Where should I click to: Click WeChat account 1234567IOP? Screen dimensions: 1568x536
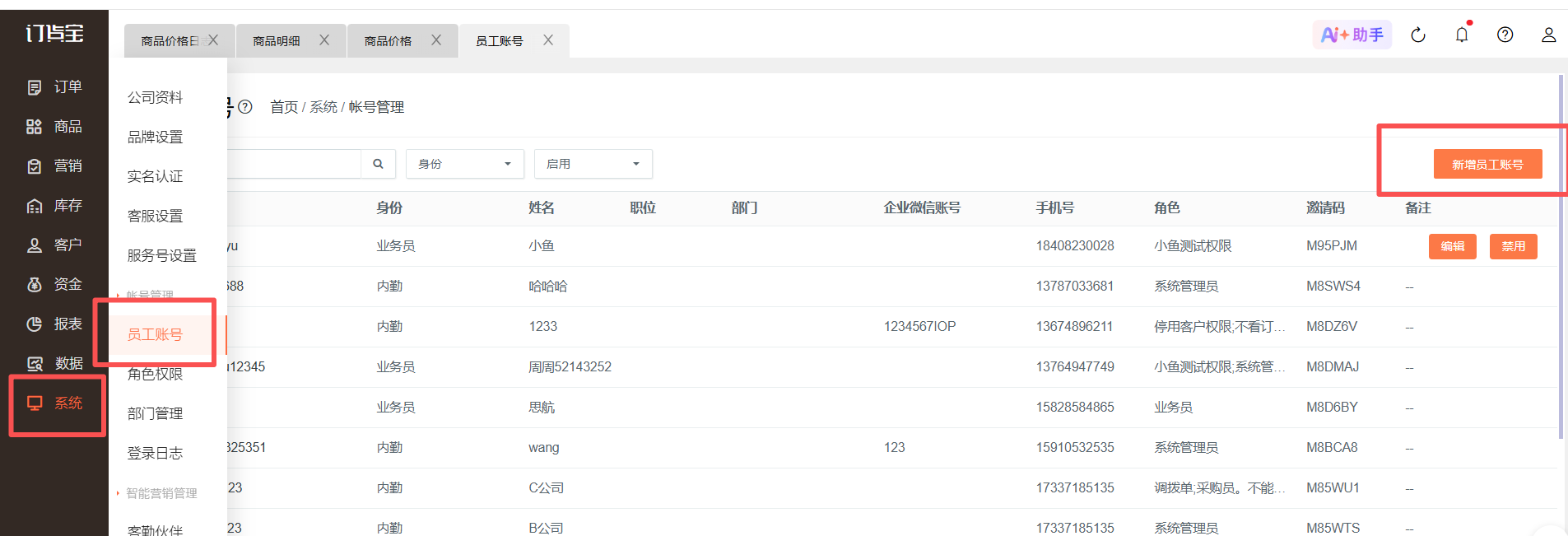pyautogui.click(x=920, y=327)
